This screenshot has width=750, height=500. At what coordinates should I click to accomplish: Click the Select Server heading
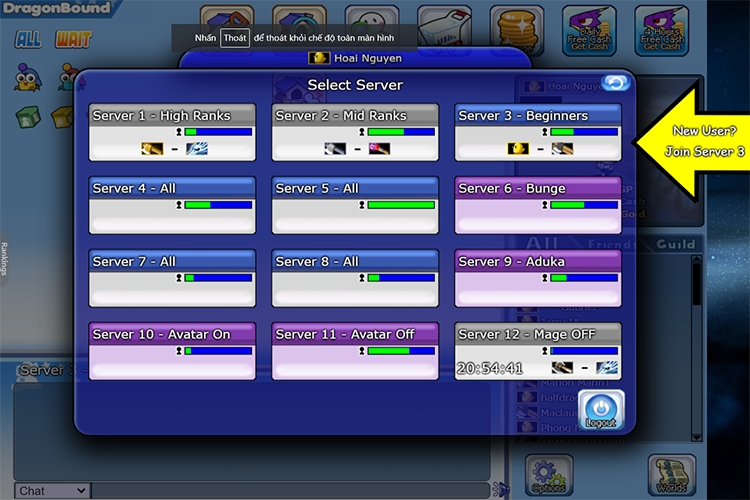(x=355, y=85)
